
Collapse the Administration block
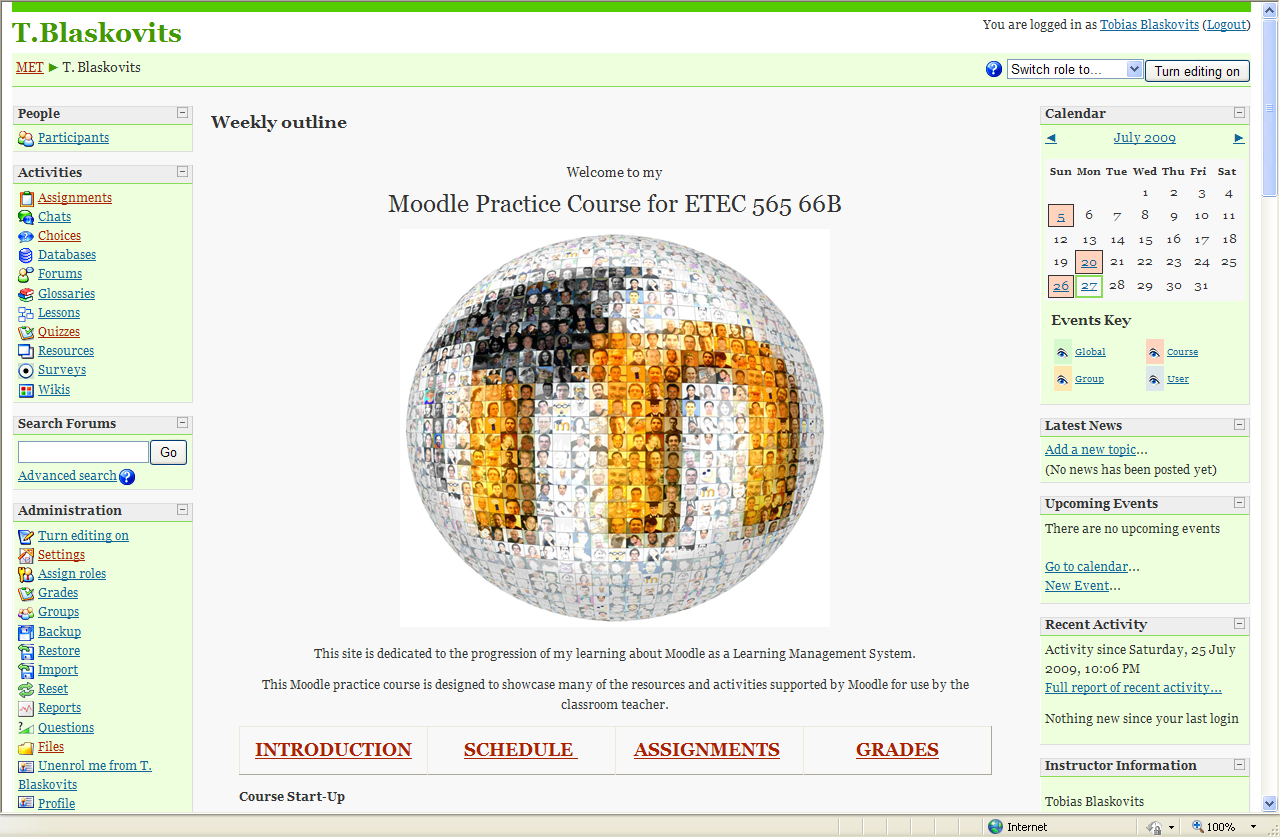(182, 510)
